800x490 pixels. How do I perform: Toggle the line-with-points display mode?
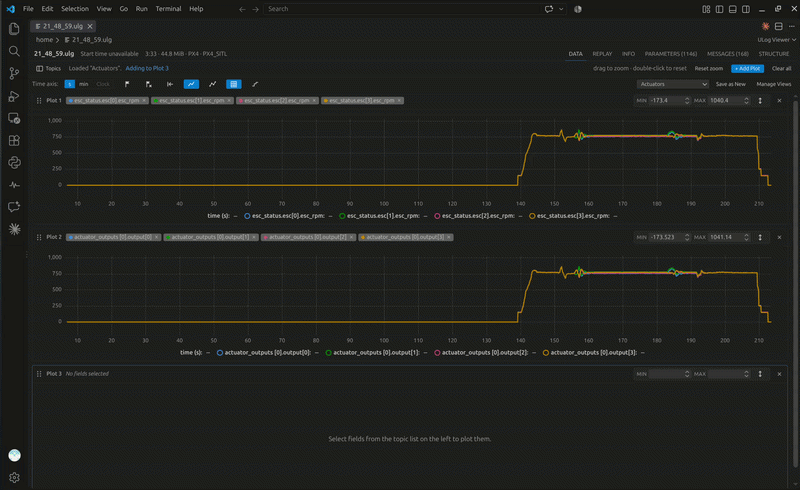pyautogui.click(x=213, y=84)
